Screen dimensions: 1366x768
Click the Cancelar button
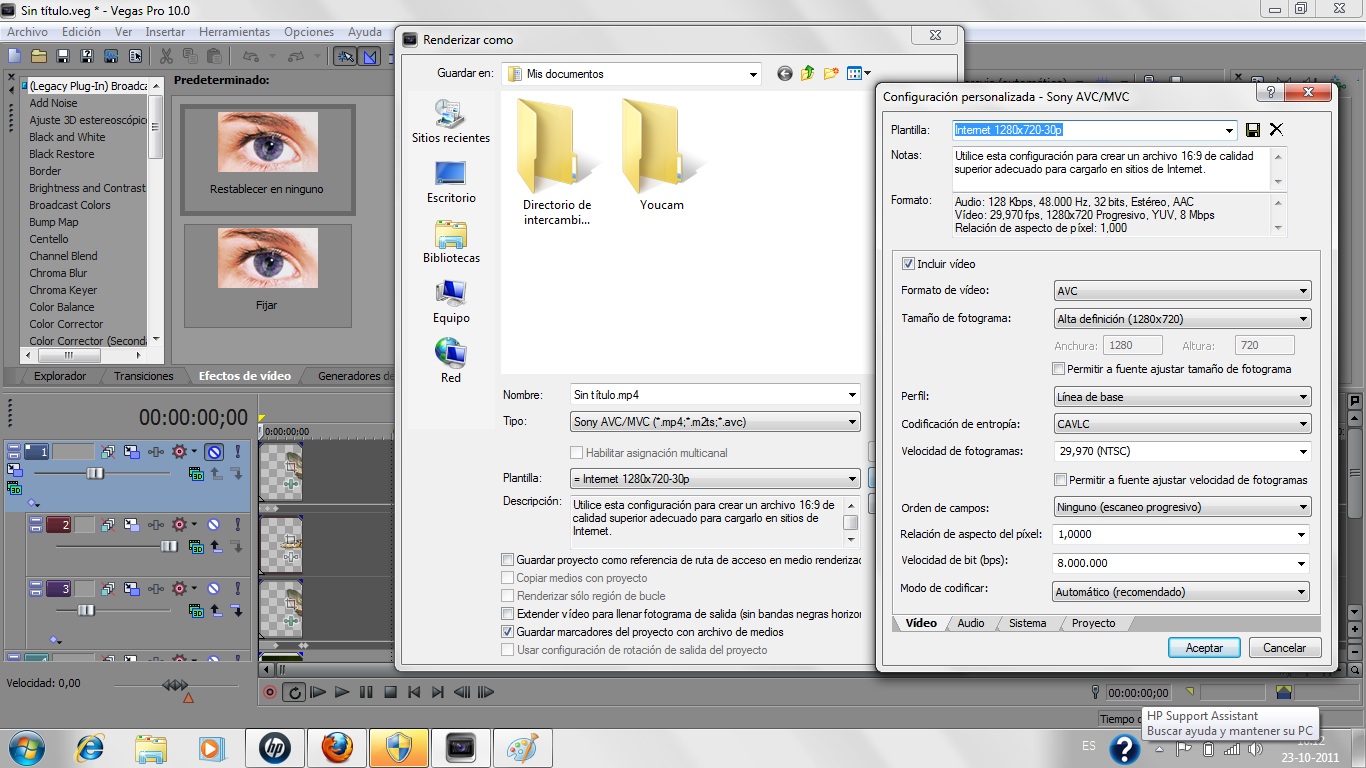pos(1284,648)
